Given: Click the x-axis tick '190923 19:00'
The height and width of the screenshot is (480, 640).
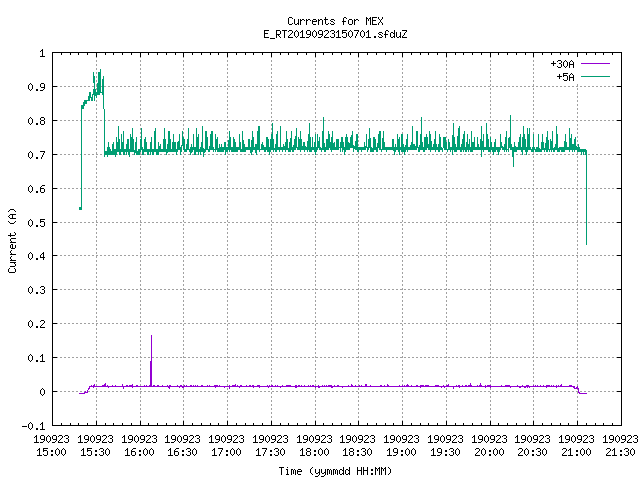Looking at the screenshot, I should (402, 445).
